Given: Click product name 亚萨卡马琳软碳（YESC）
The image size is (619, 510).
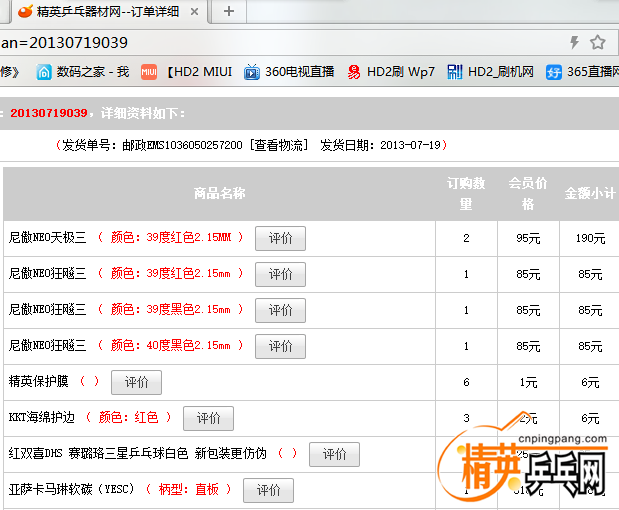Looking at the screenshot, I should (71, 489).
